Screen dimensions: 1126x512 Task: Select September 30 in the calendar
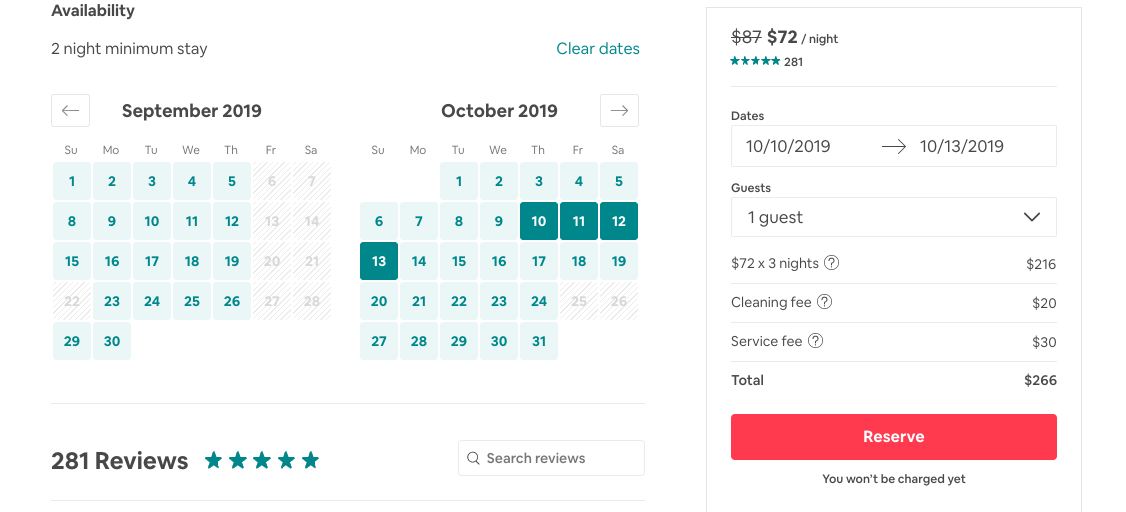point(112,341)
